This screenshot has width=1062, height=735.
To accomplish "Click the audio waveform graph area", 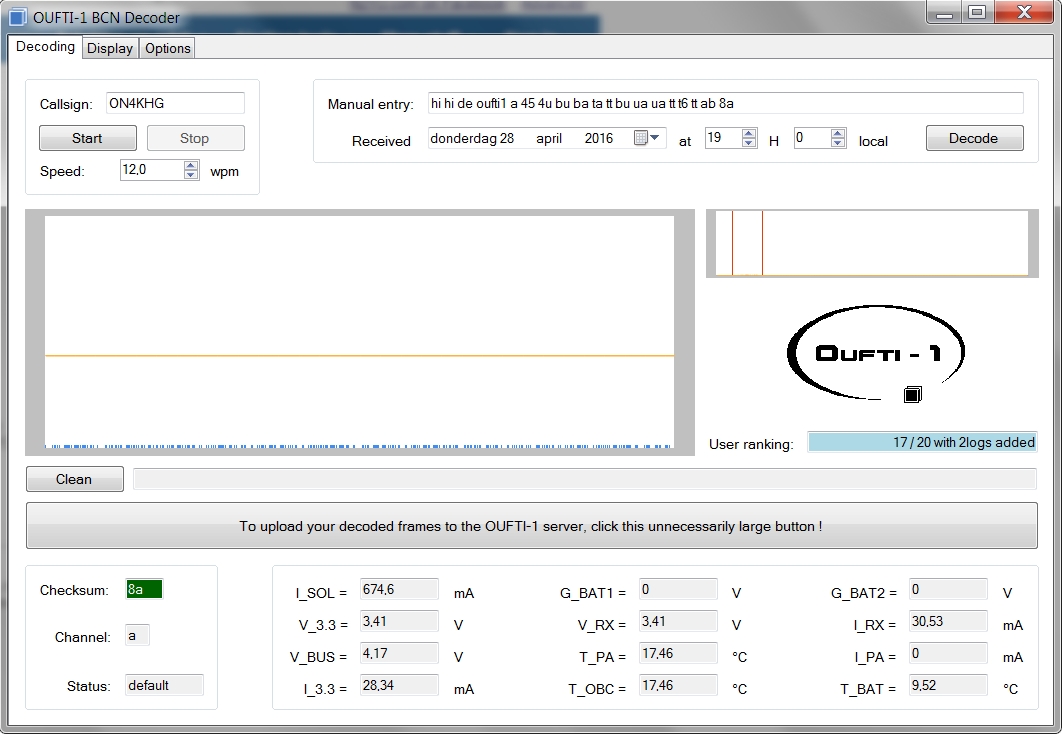I will 360,332.
